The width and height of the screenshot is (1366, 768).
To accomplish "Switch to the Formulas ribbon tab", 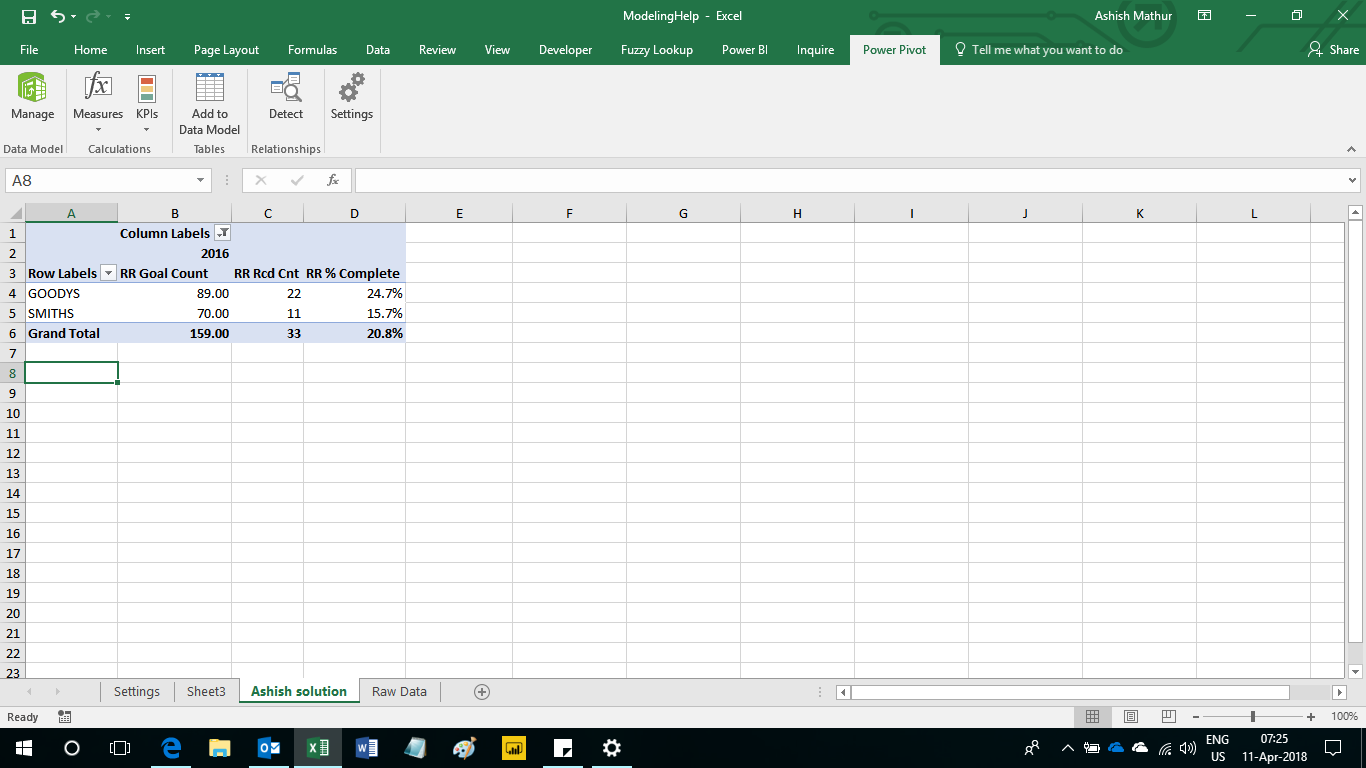I will (x=312, y=50).
